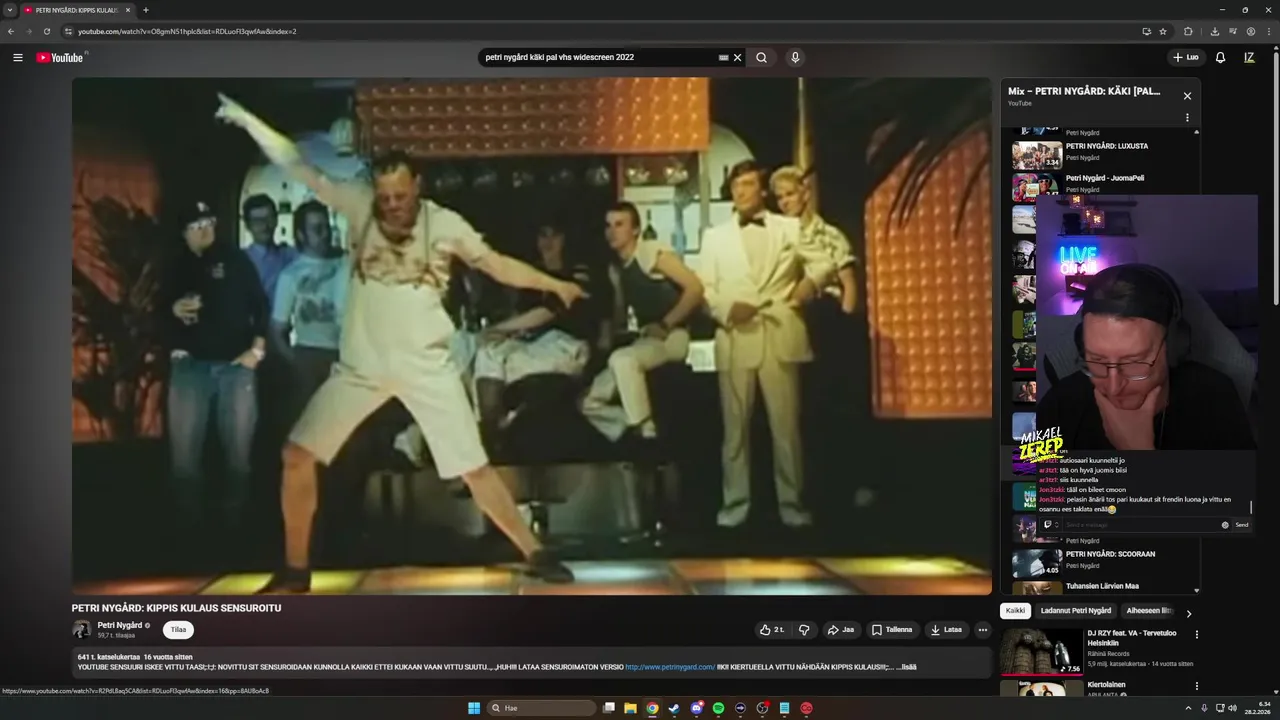Open the Kiertolainen video title
Image resolution: width=1280 pixels, height=720 pixels.
click(x=1107, y=685)
